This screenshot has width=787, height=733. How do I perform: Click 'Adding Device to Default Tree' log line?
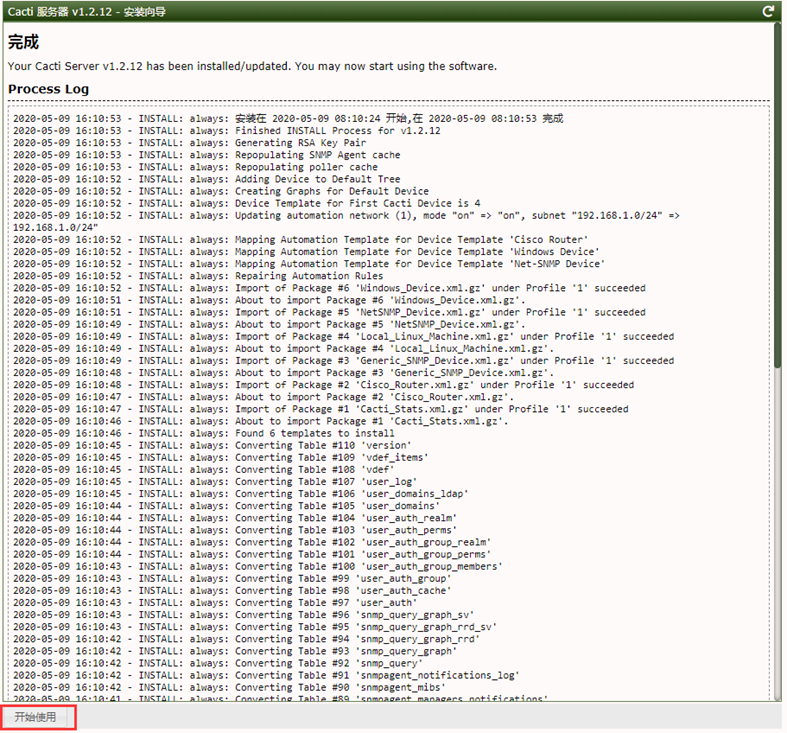[x=207, y=179]
